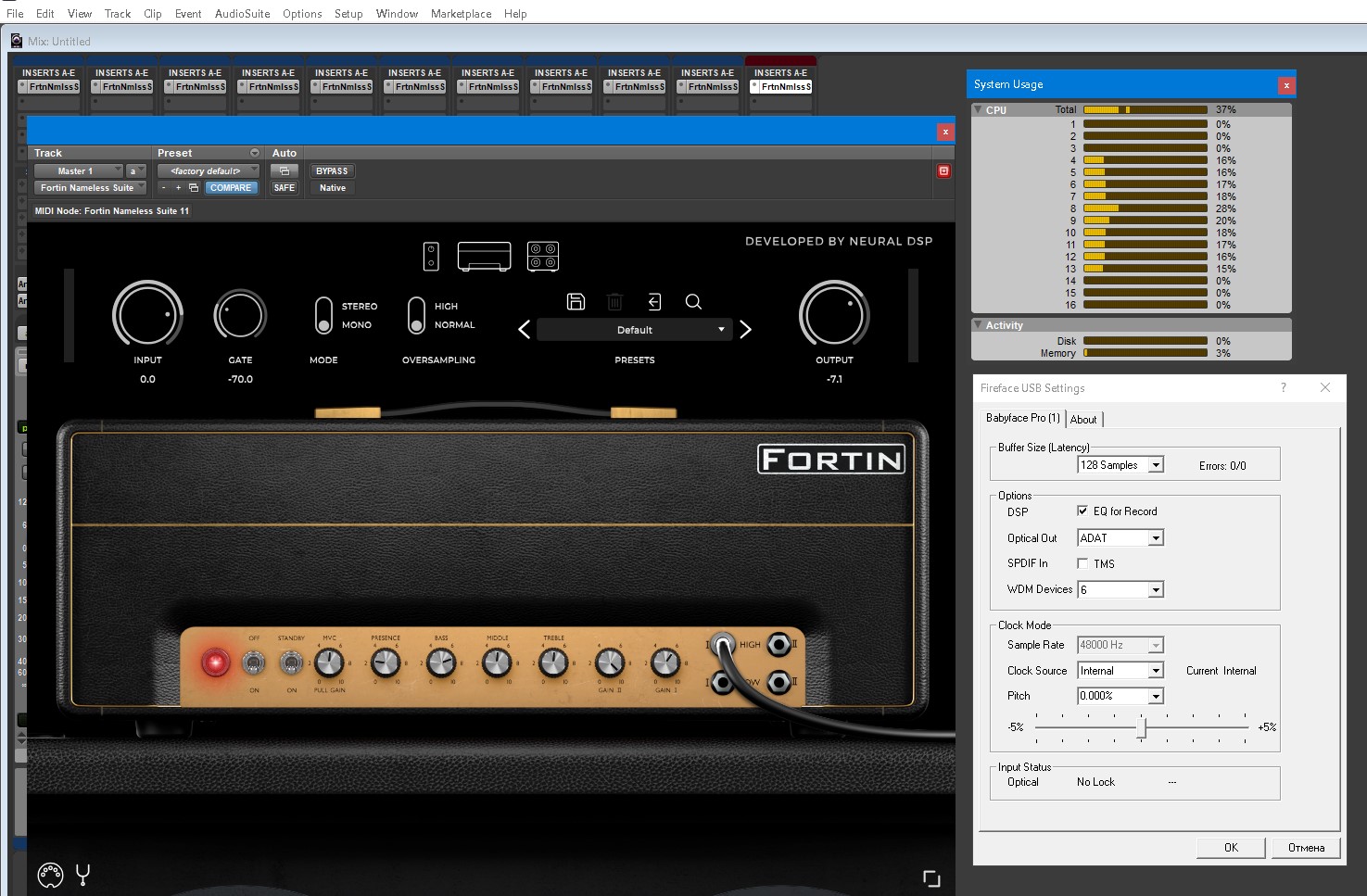Open the Default presets dropdown
Viewport: 1367px width, 896px height.
click(x=635, y=330)
